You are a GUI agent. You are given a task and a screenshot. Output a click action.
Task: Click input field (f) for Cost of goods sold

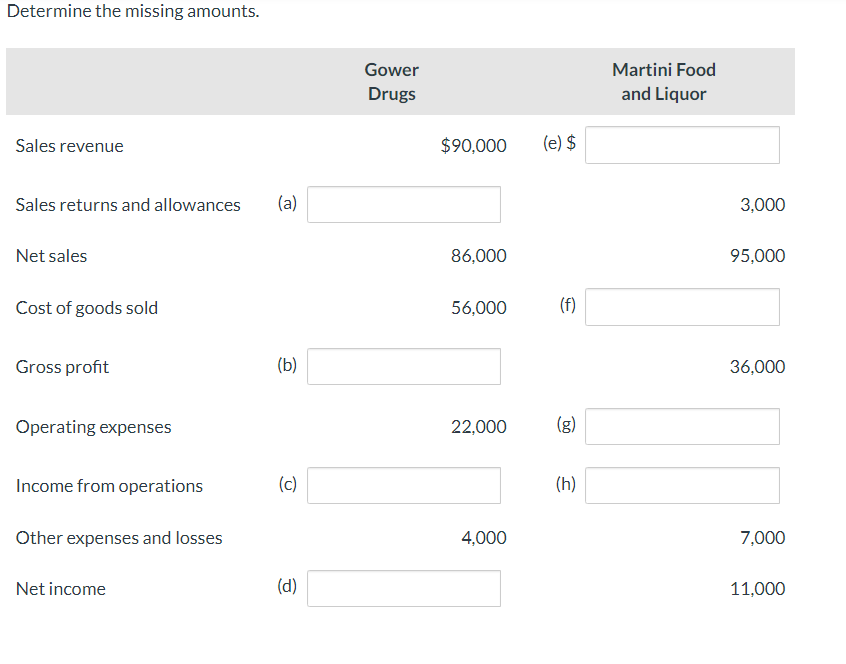(682, 306)
